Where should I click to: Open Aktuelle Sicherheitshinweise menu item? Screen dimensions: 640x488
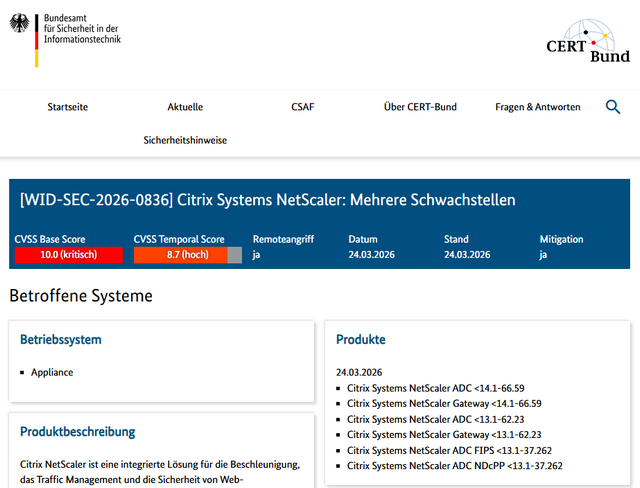coord(185,123)
